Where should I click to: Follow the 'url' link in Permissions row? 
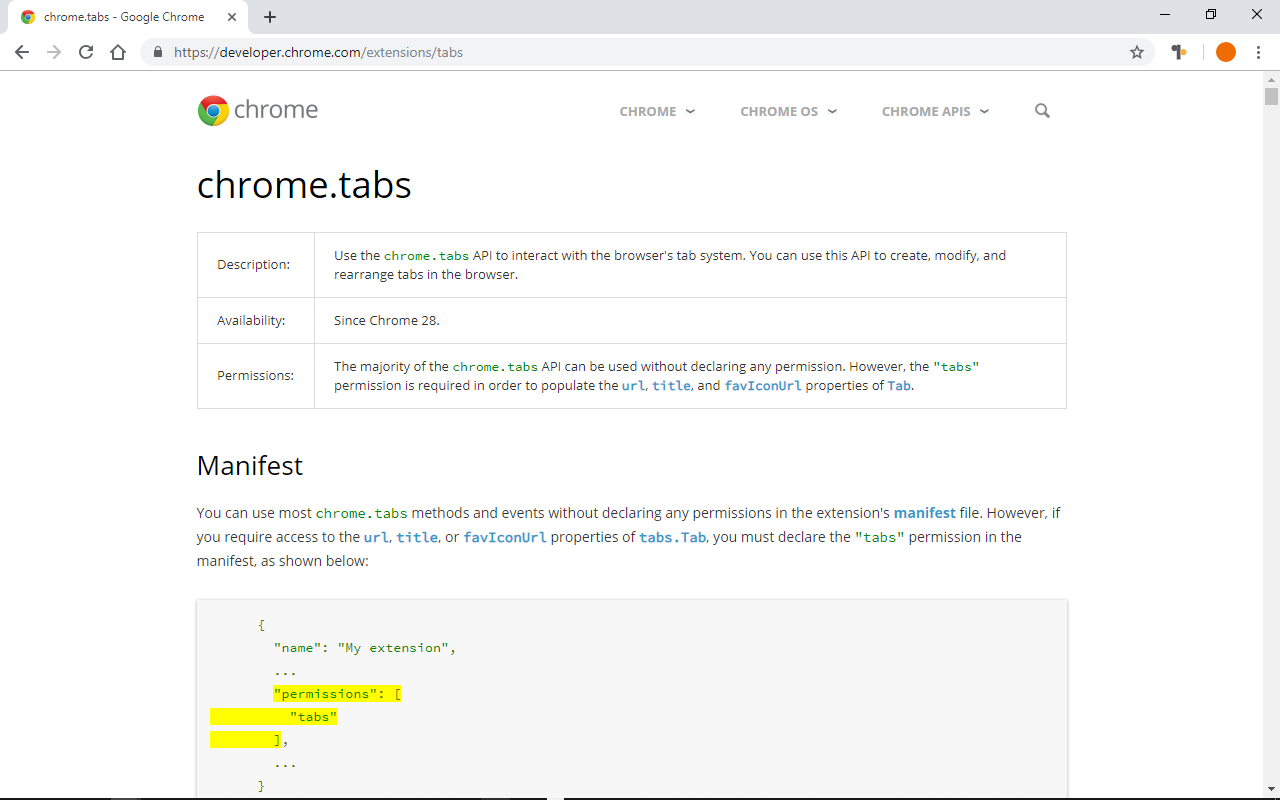click(633, 386)
